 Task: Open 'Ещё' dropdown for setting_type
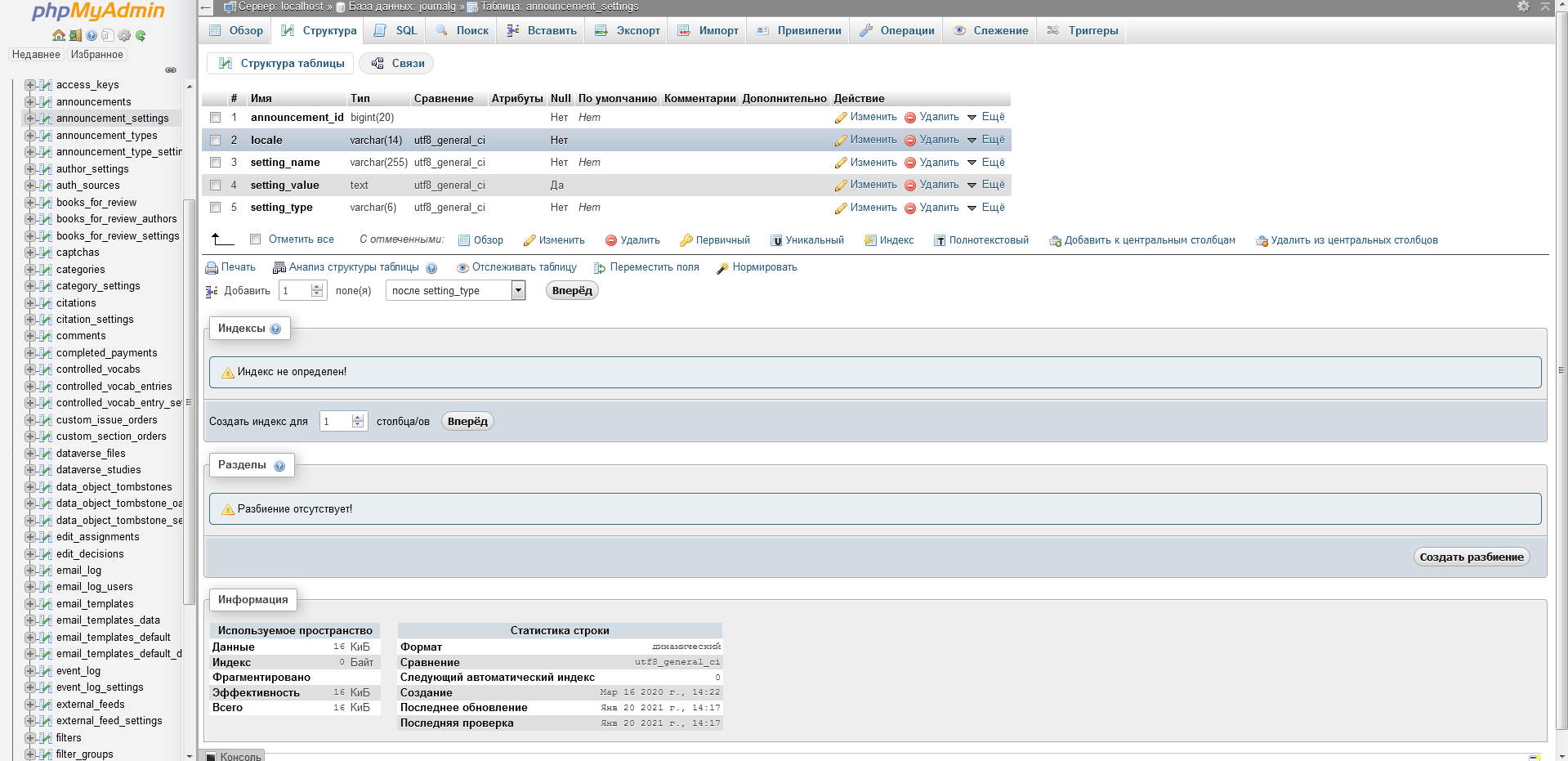tap(985, 208)
